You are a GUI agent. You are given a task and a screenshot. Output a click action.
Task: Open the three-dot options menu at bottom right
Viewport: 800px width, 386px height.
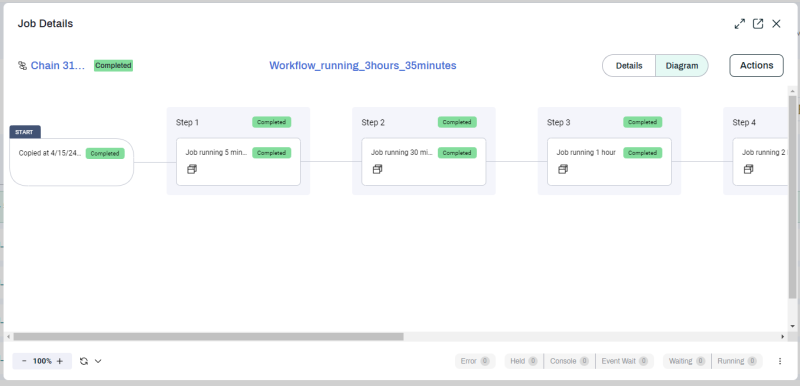click(780, 361)
